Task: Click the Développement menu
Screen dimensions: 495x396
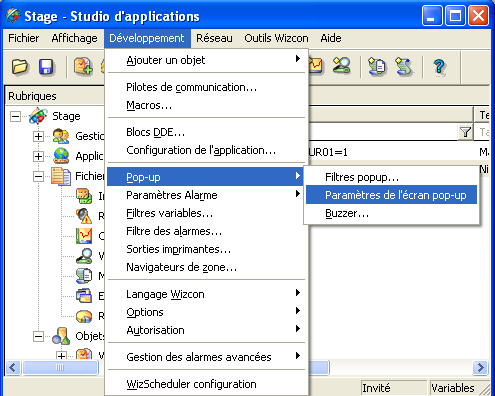Action: [x=147, y=38]
